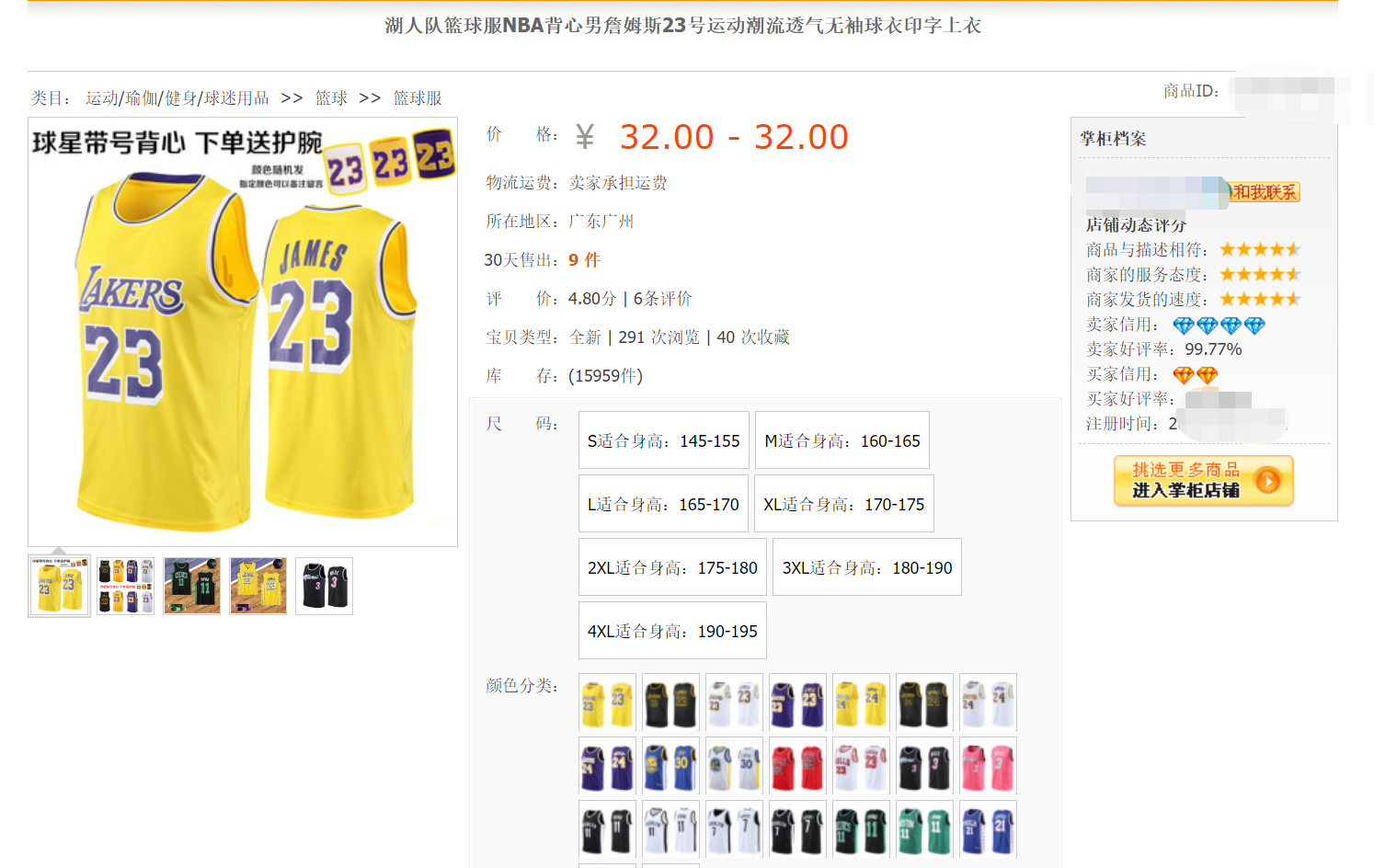The image size is (1374, 868).
Task: Choose black Celtics 11 color option
Action: pyautogui.click(x=861, y=829)
